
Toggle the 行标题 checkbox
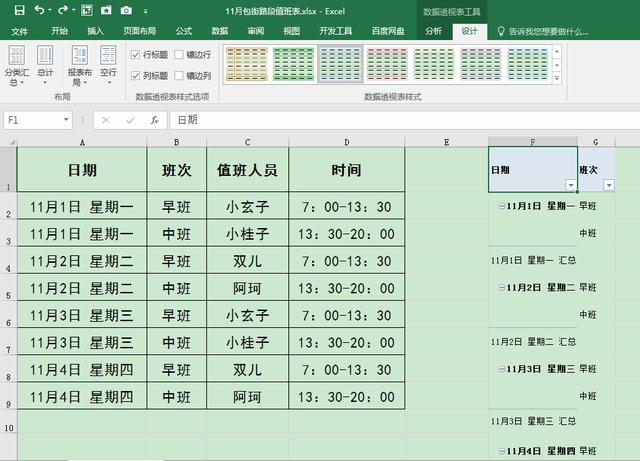[136, 55]
